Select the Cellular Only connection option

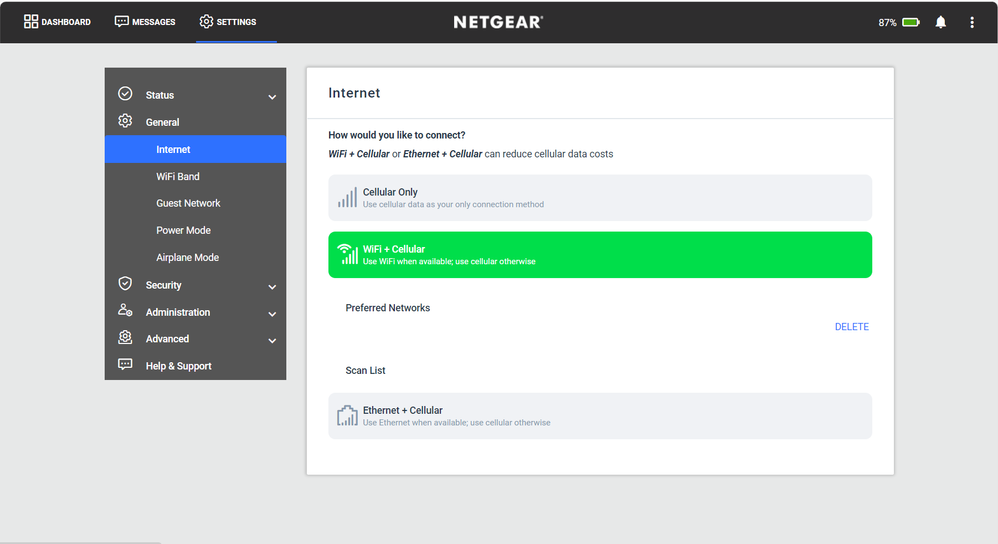[x=599, y=198]
